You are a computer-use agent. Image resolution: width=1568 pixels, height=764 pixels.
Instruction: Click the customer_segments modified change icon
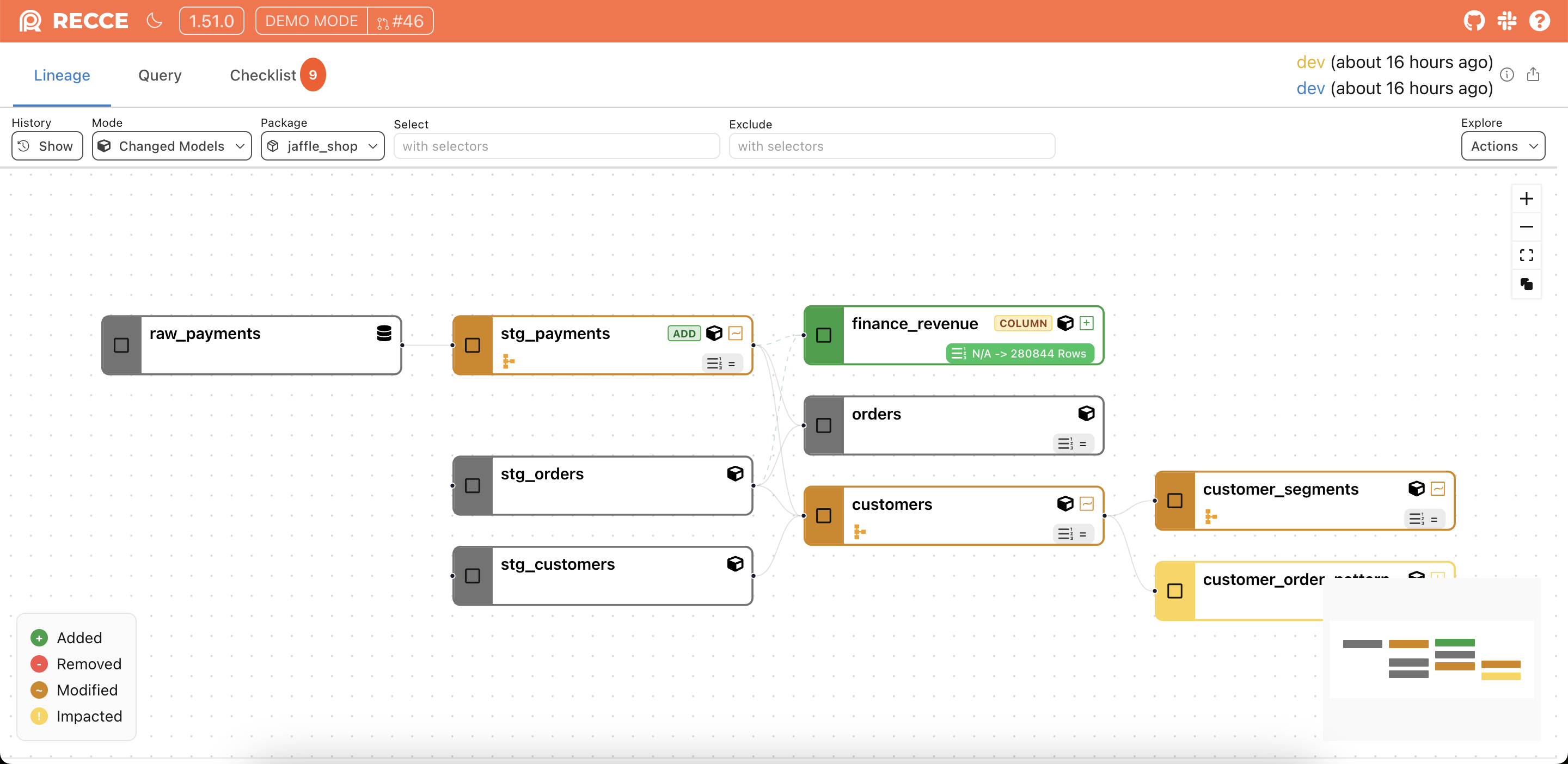[x=1438, y=489]
